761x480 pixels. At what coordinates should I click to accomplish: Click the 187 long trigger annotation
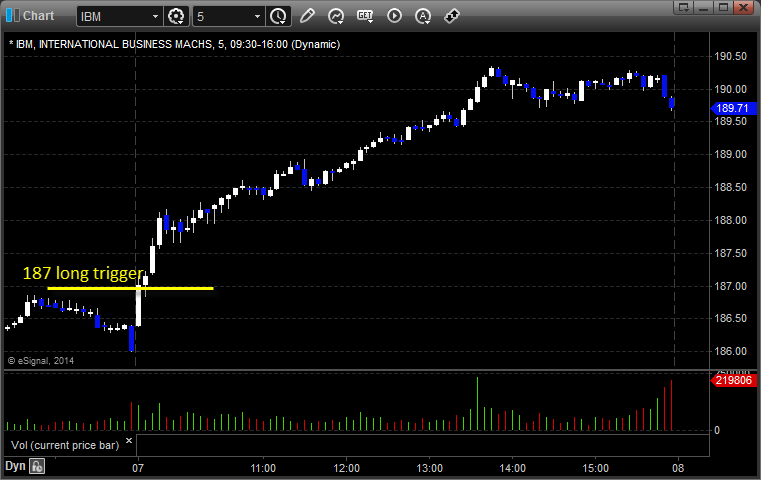pos(83,273)
